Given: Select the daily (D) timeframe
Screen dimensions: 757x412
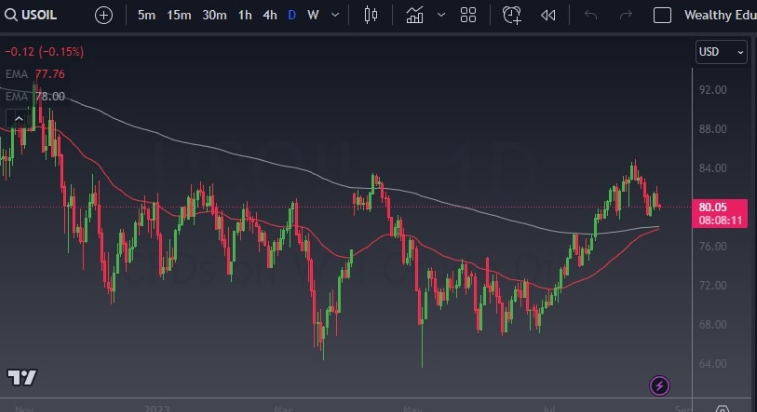Looking at the screenshot, I should pos(291,15).
